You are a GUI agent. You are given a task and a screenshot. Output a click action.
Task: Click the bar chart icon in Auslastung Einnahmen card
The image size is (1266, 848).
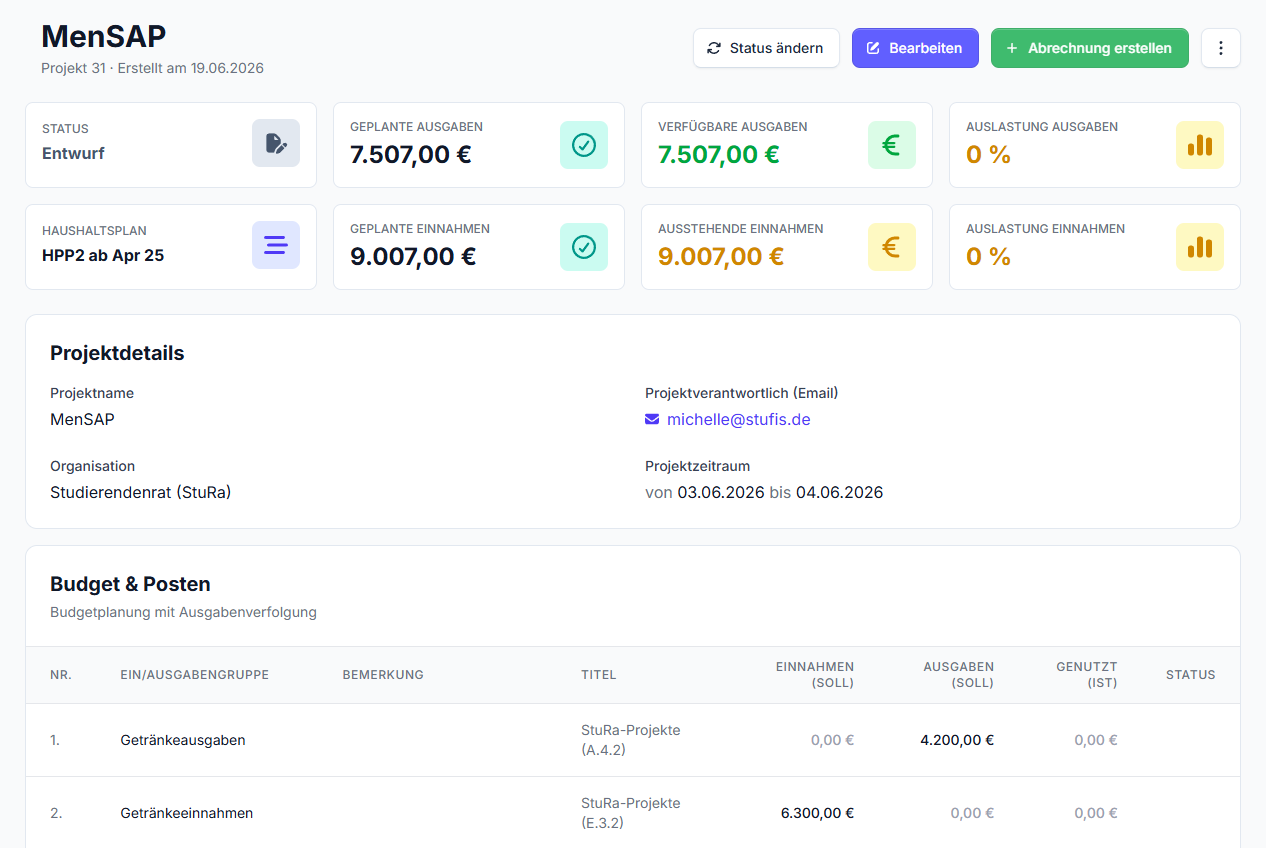1200,247
